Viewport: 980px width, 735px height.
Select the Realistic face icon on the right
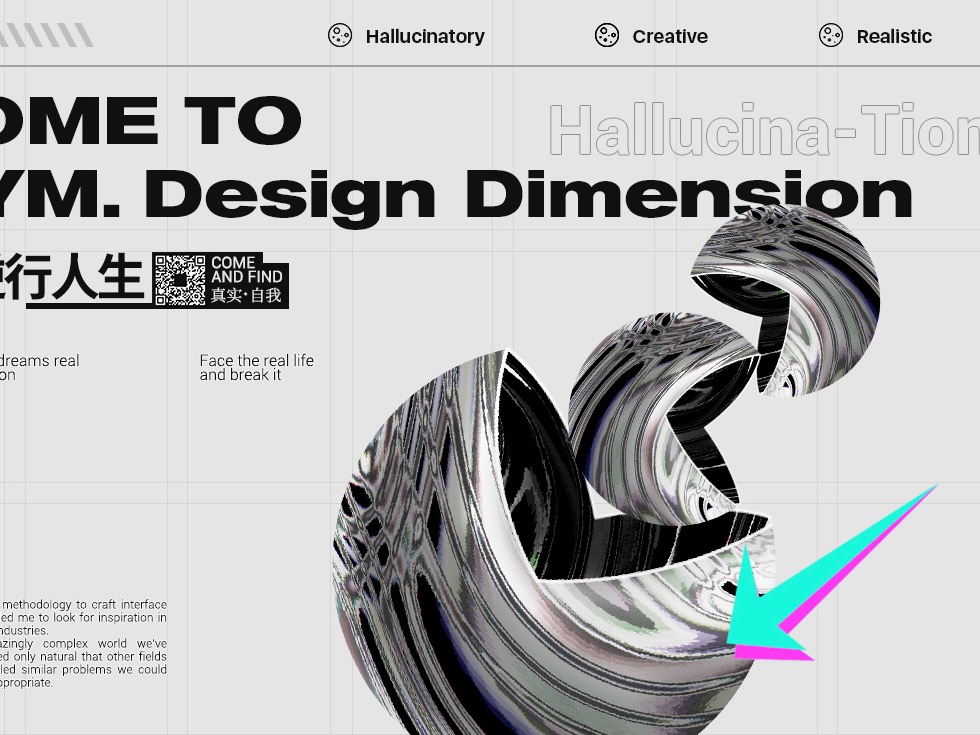(830, 35)
